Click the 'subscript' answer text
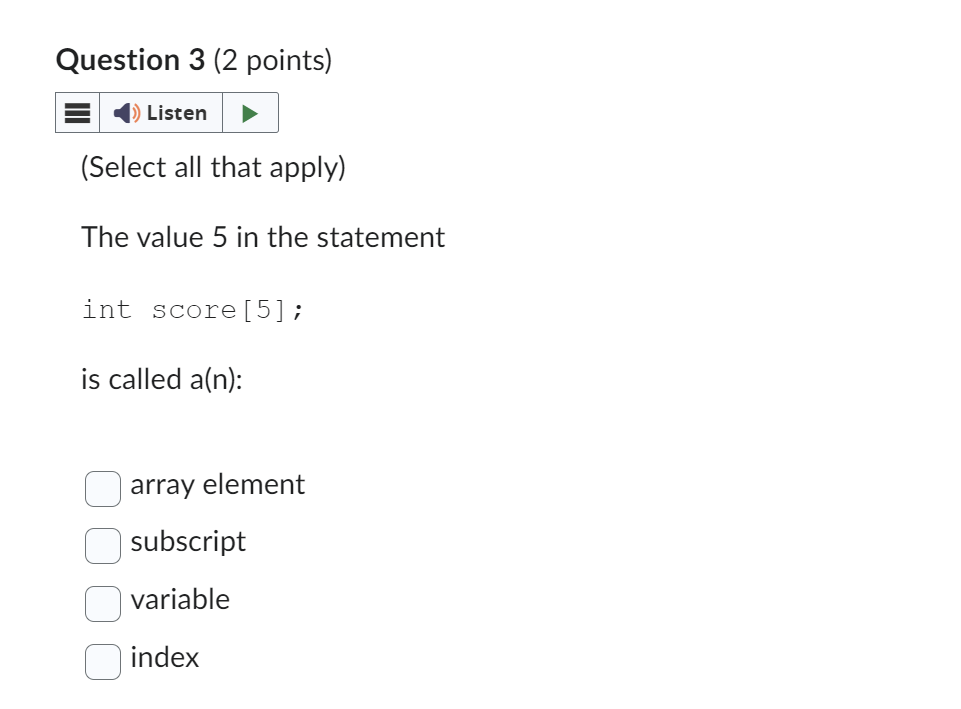 coord(188,542)
